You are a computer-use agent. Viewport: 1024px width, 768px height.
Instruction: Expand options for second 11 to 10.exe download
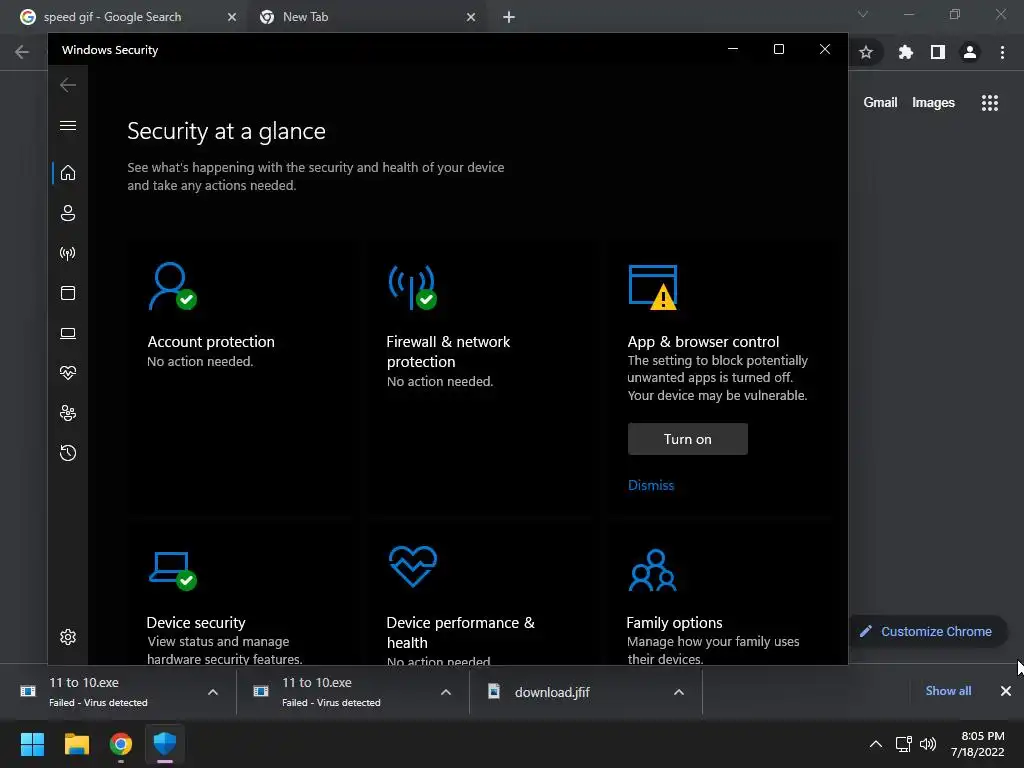pos(446,692)
